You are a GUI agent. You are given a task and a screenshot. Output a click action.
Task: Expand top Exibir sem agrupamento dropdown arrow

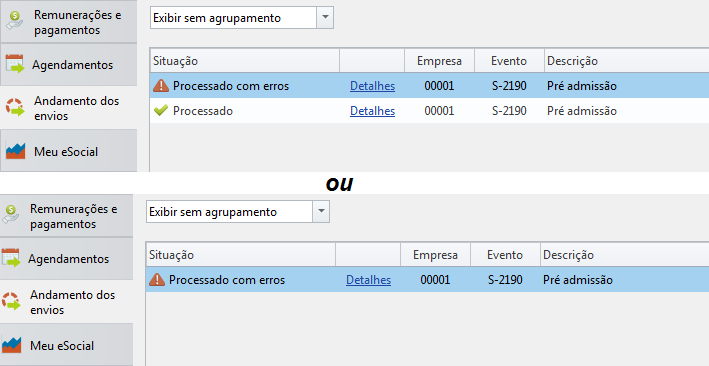point(325,18)
